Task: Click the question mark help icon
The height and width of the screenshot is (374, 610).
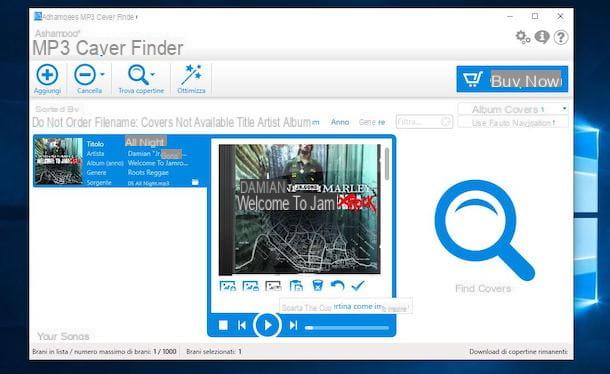Action: click(x=561, y=37)
